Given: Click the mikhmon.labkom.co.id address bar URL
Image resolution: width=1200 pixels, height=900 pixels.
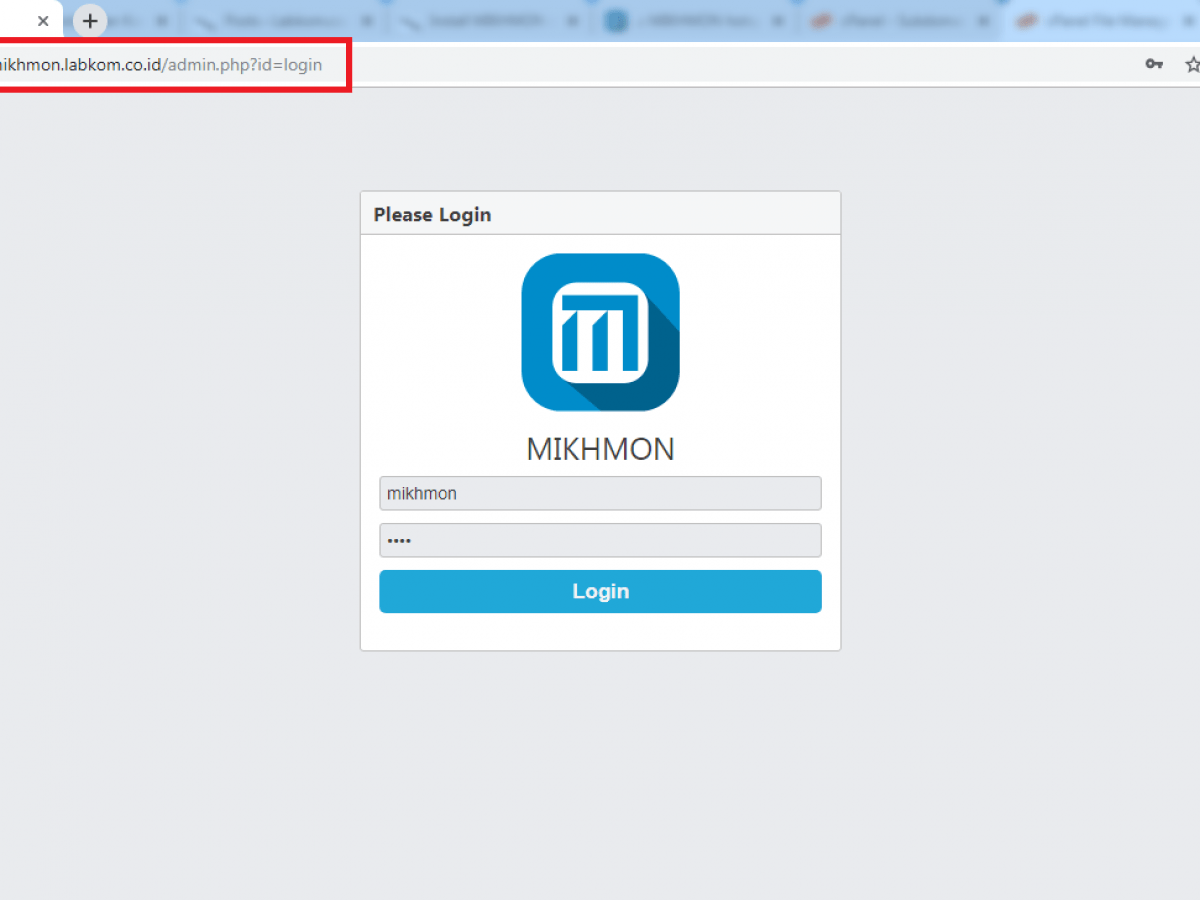Looking at the screenshot, I should 160,65.
